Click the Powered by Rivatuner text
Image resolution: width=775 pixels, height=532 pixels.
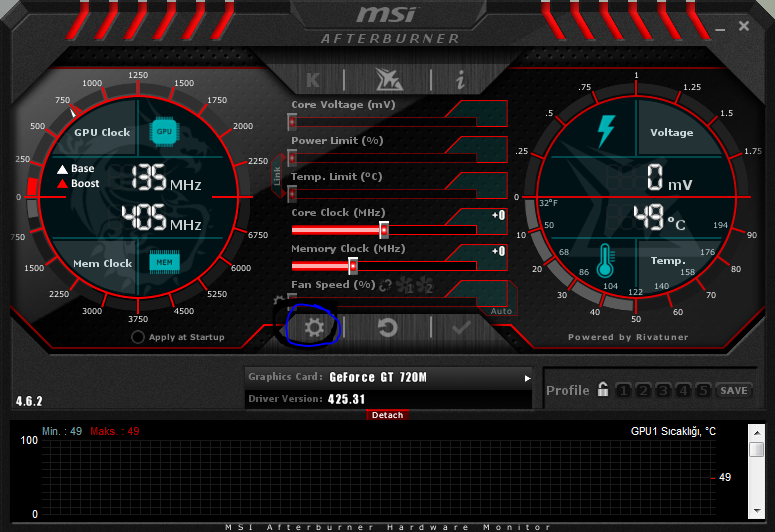pyautogui.click(x=628, y=337)
